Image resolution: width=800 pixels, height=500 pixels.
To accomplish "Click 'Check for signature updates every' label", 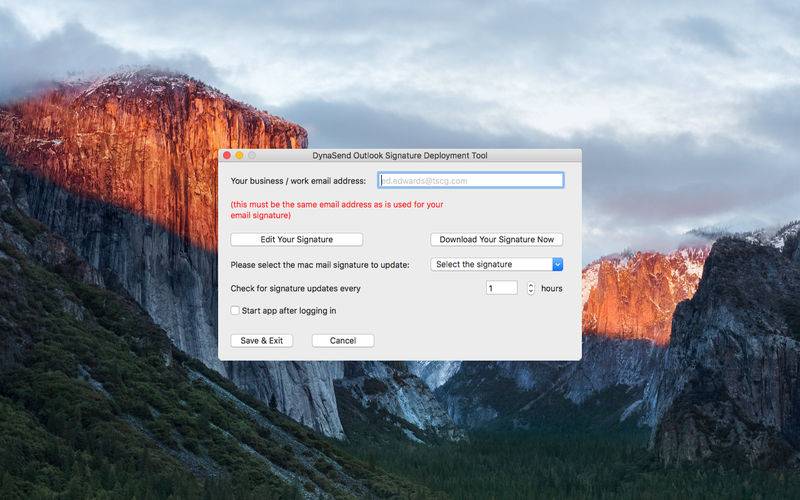I will click(295, 288).
